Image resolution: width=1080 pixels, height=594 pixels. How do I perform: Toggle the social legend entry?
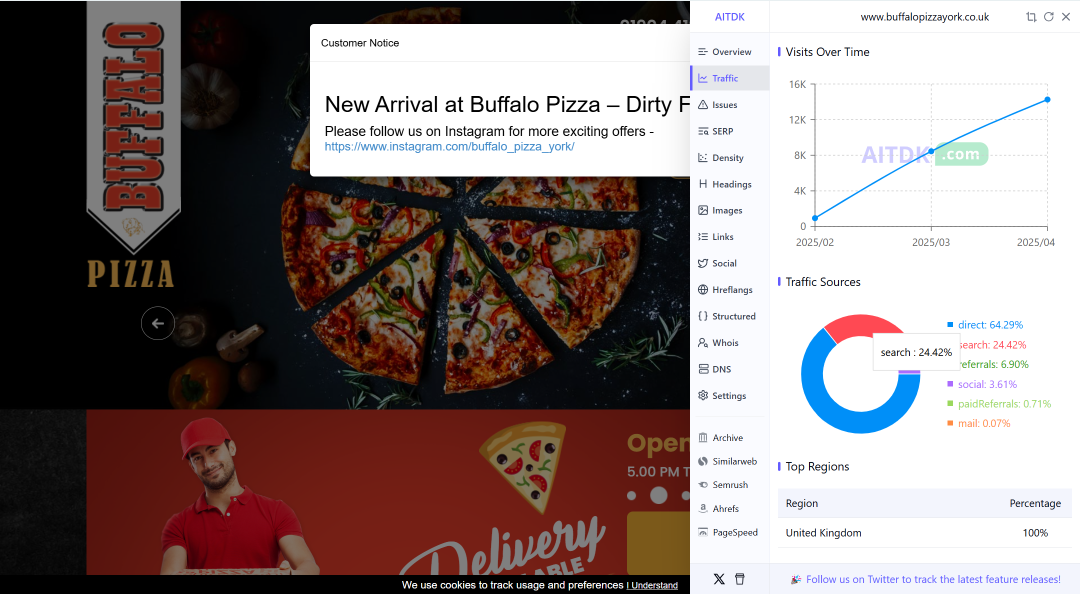pyautogui.click(x=982, y=384)
